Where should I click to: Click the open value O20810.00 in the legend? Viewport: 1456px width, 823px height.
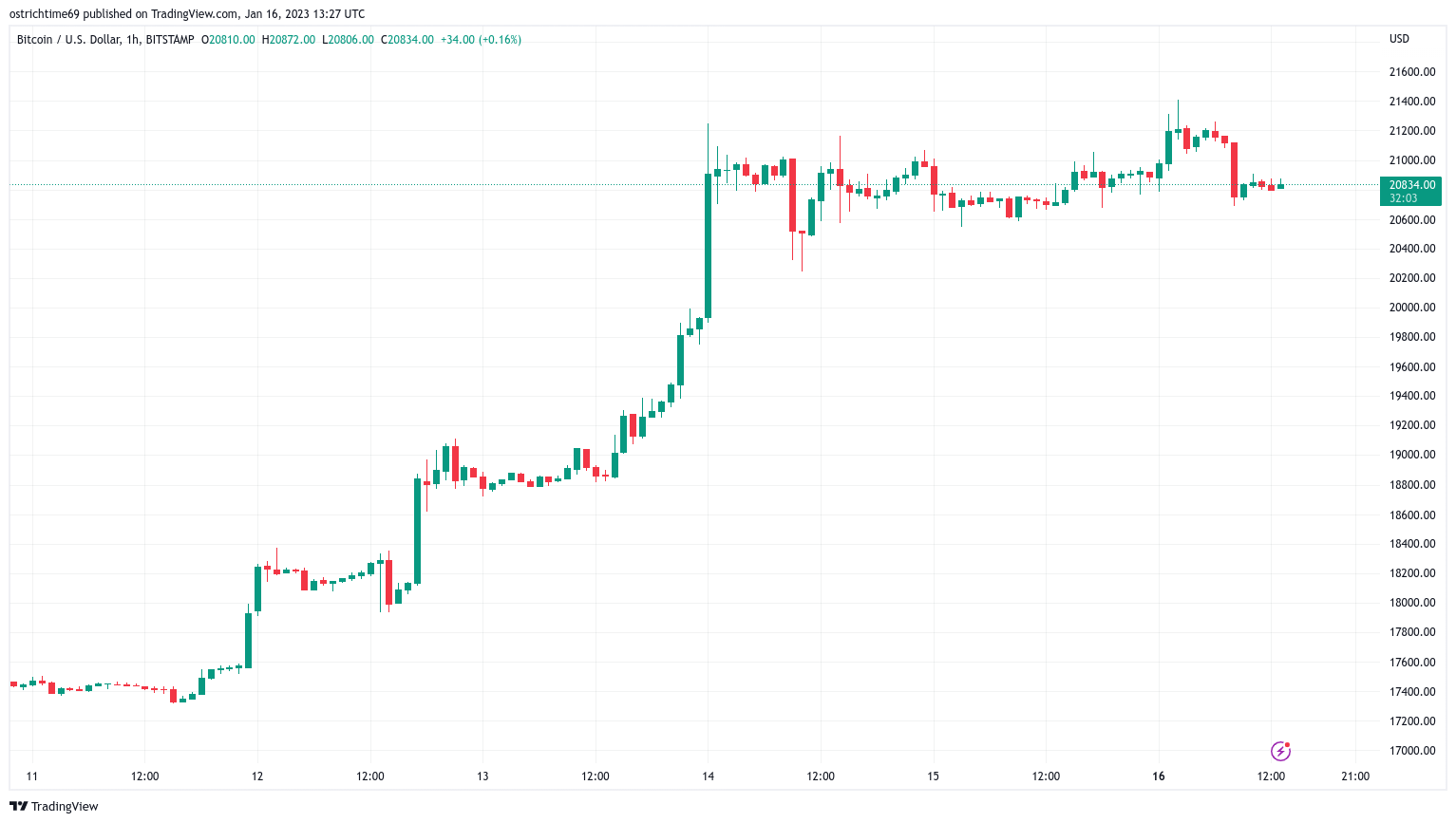228,40
